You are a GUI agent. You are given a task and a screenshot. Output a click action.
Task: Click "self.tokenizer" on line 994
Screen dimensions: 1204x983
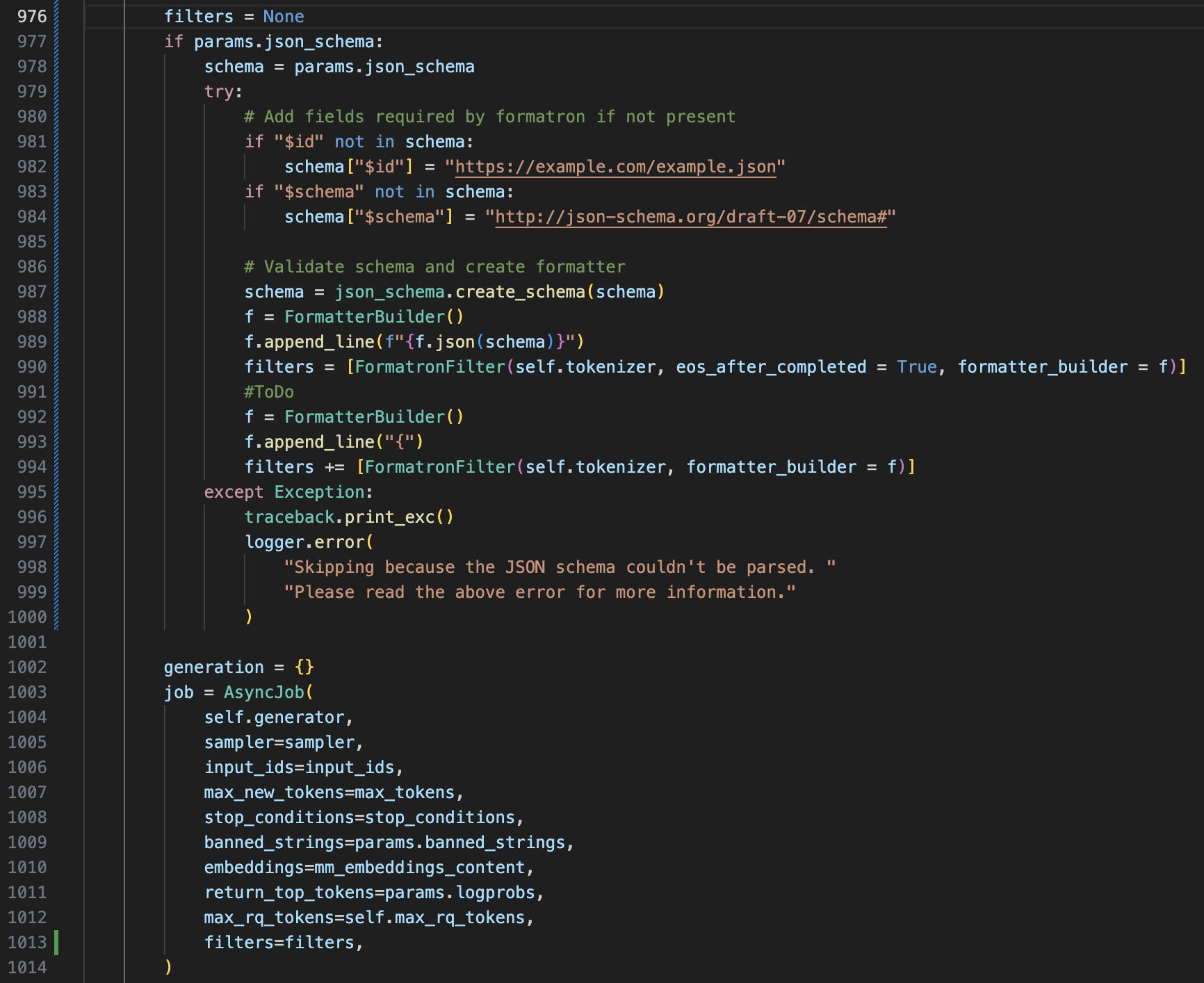point(596,467)
